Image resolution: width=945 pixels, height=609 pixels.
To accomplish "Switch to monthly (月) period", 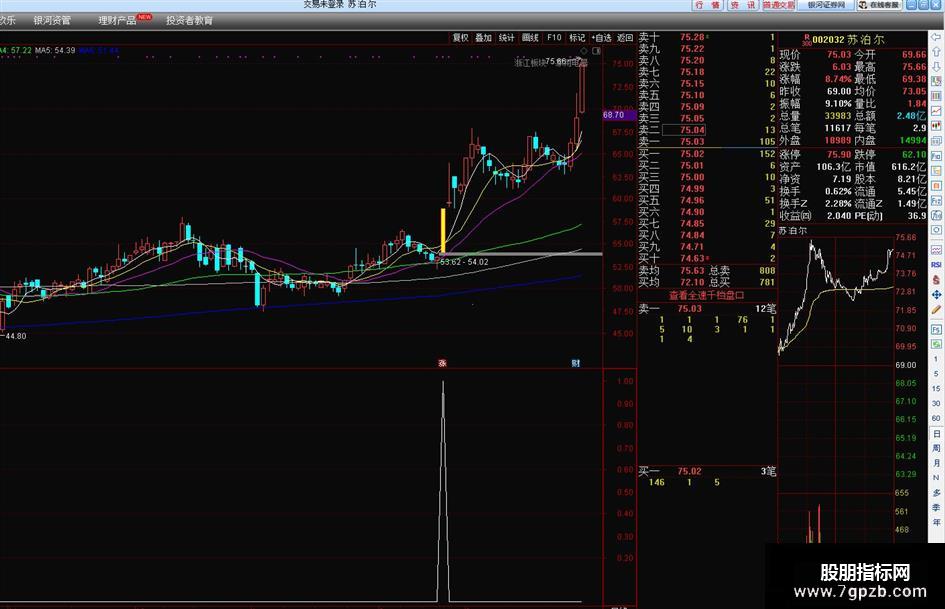I will [x=936, y=463].
